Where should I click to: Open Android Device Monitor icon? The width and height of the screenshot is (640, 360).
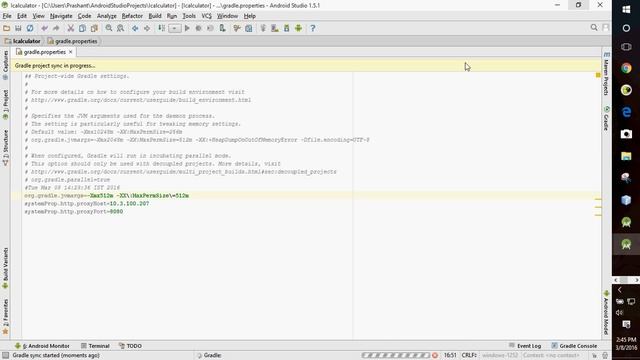(298, 28)
